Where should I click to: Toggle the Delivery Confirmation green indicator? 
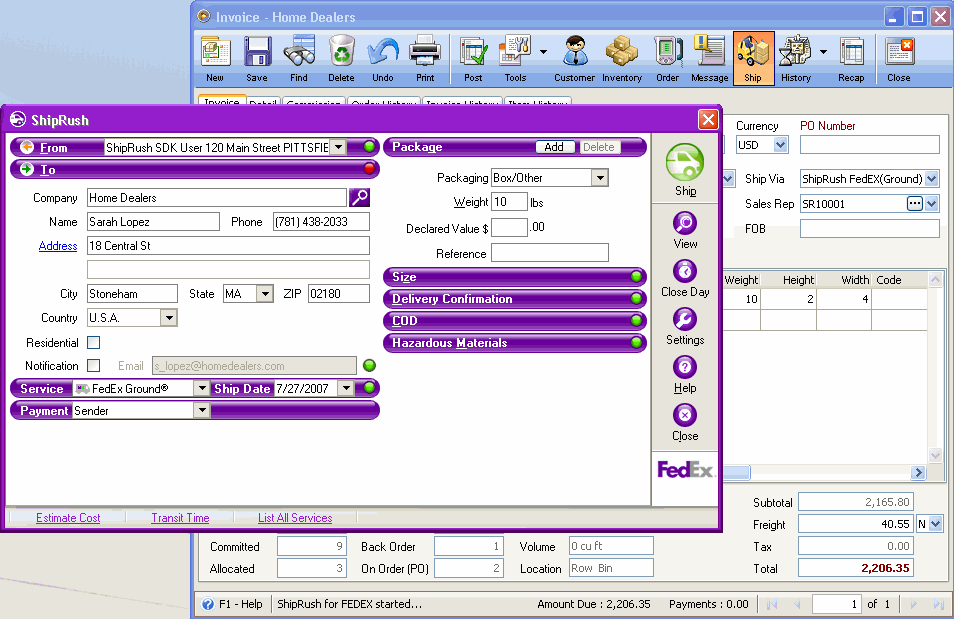coord(637,299)
